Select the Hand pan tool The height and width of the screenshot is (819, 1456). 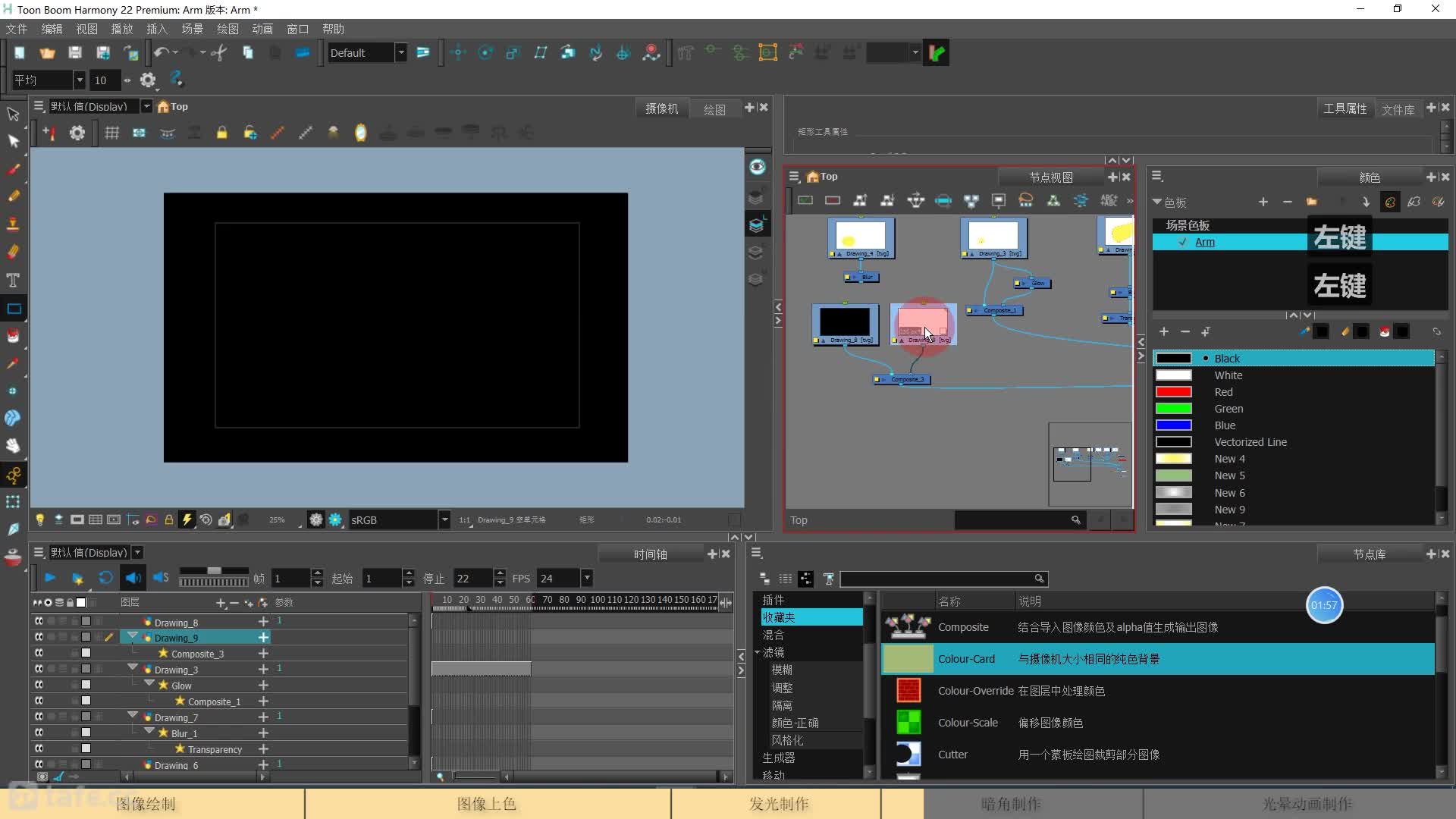coord(13,446)
